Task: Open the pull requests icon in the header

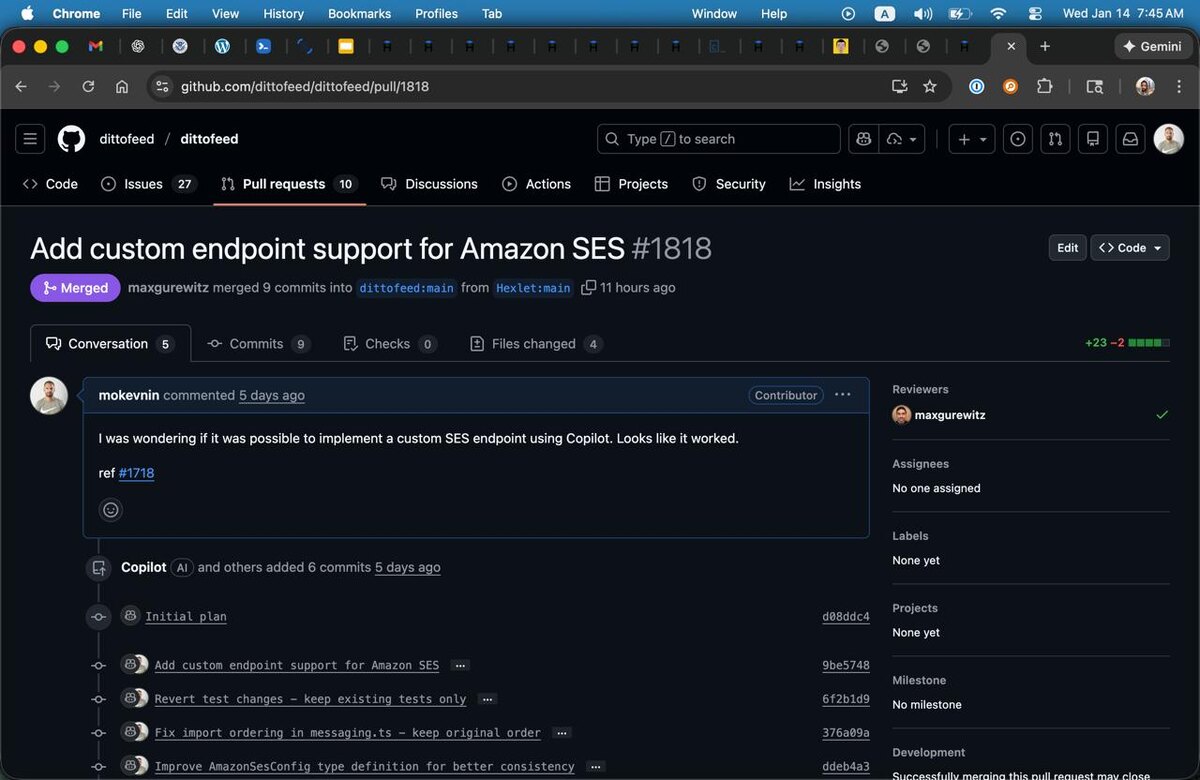Action: (x=1055, y=139)
